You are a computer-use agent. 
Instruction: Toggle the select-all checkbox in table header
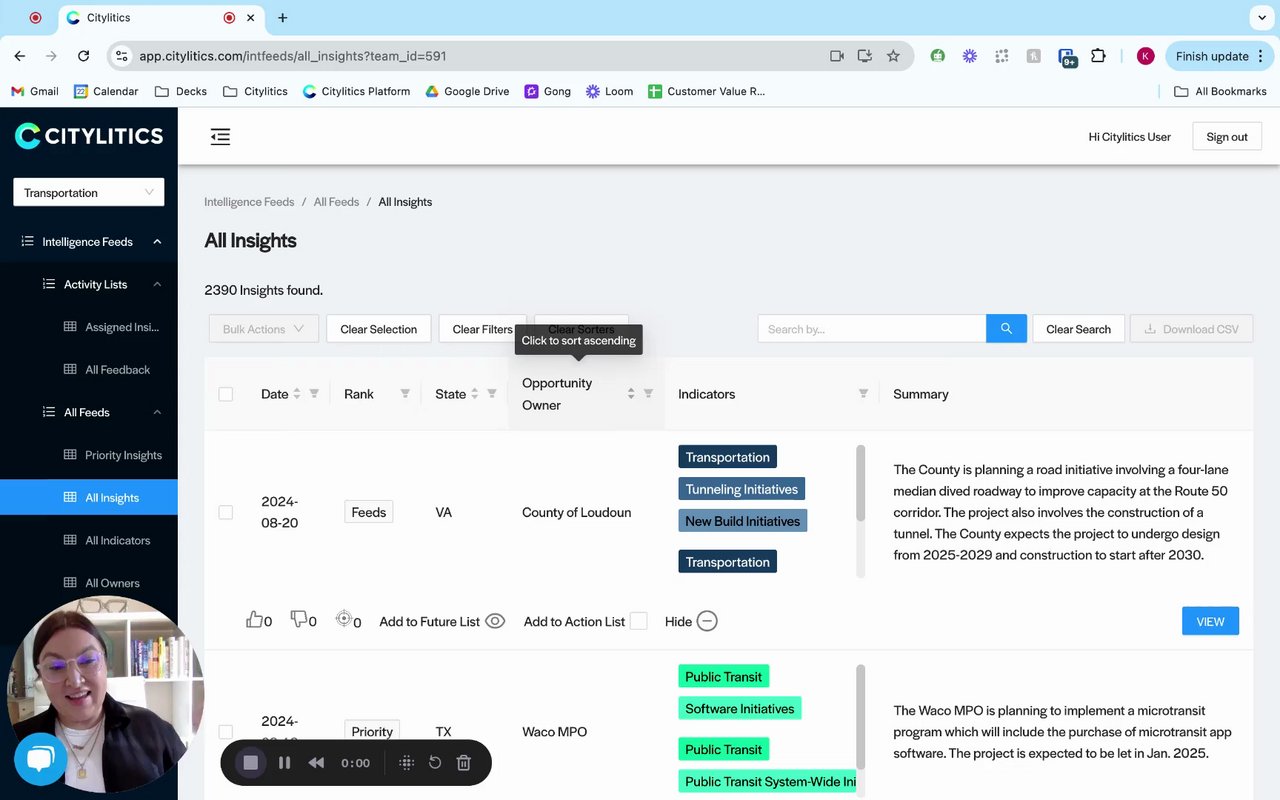pos(226,394)
